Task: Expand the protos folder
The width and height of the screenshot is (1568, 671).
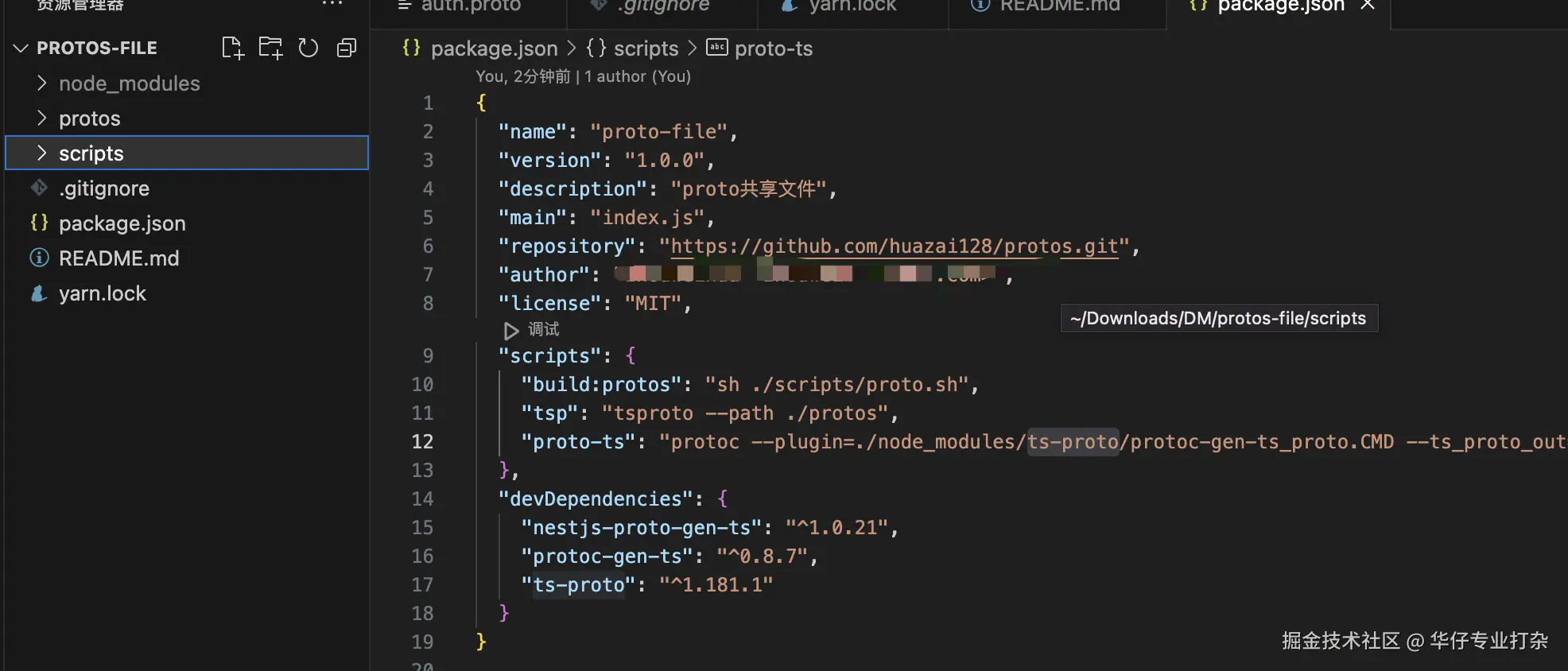Action: click(41, 118)
